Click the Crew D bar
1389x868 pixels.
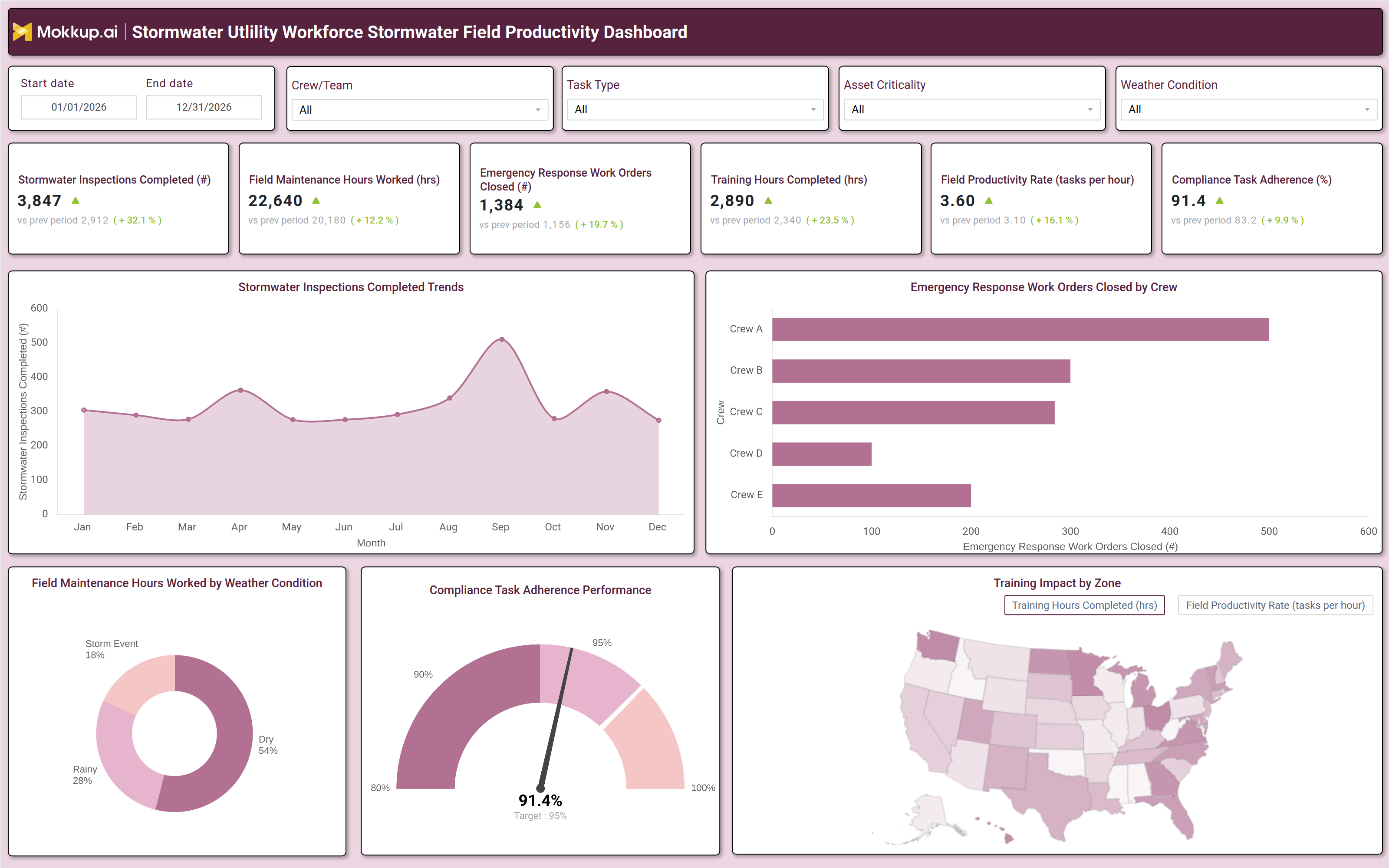pos(822,454)
